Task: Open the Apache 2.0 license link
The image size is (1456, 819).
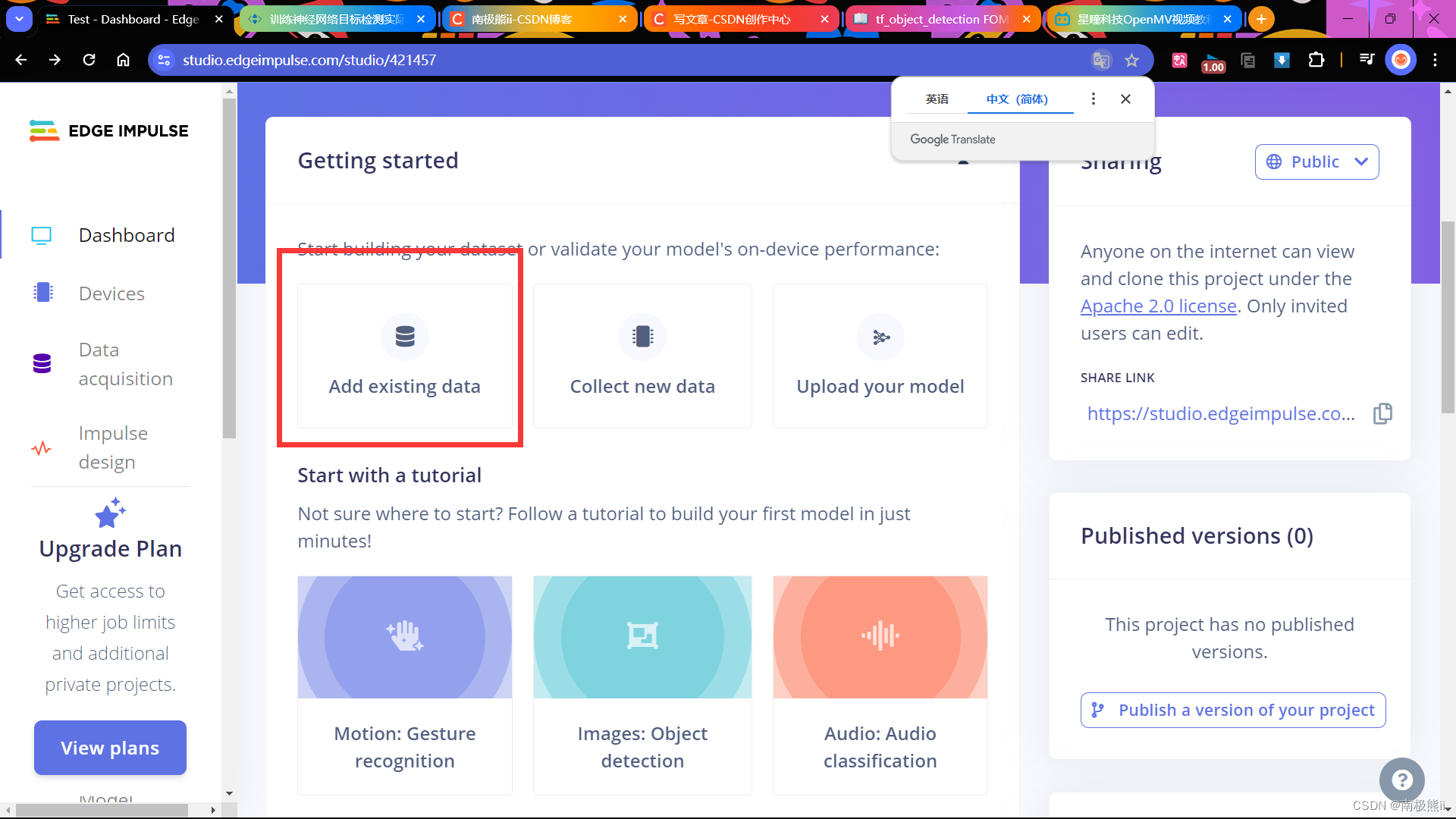Action: pos(1158,306)
